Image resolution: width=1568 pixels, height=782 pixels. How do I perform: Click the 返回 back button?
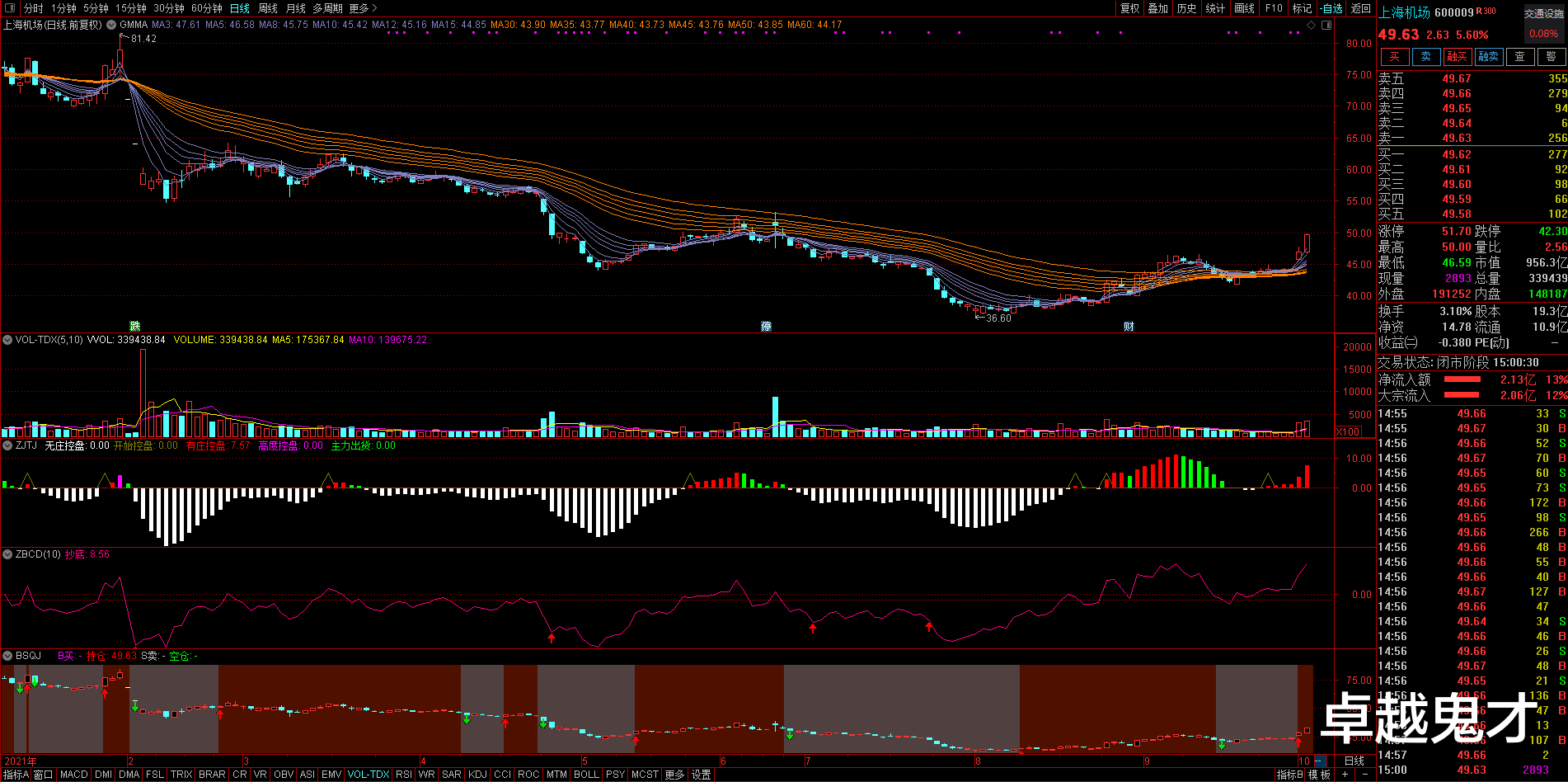(1361, 8)
